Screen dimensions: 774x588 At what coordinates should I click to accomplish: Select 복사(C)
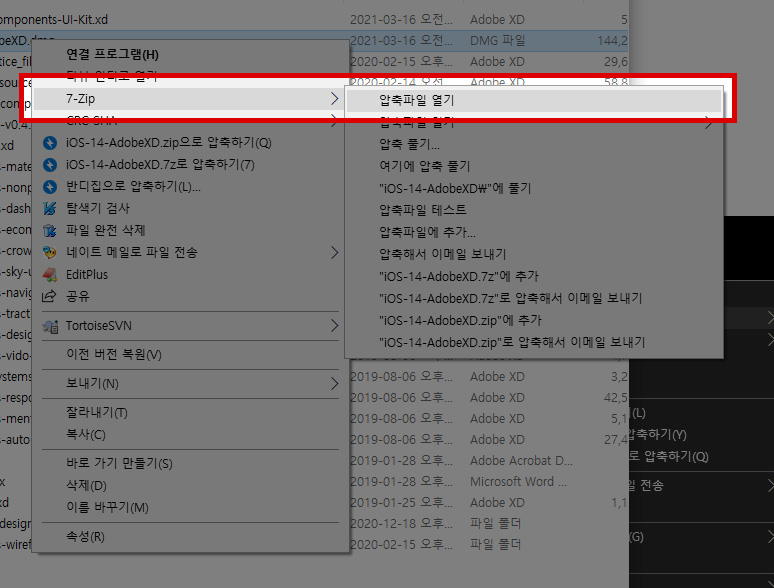point(86,434)
